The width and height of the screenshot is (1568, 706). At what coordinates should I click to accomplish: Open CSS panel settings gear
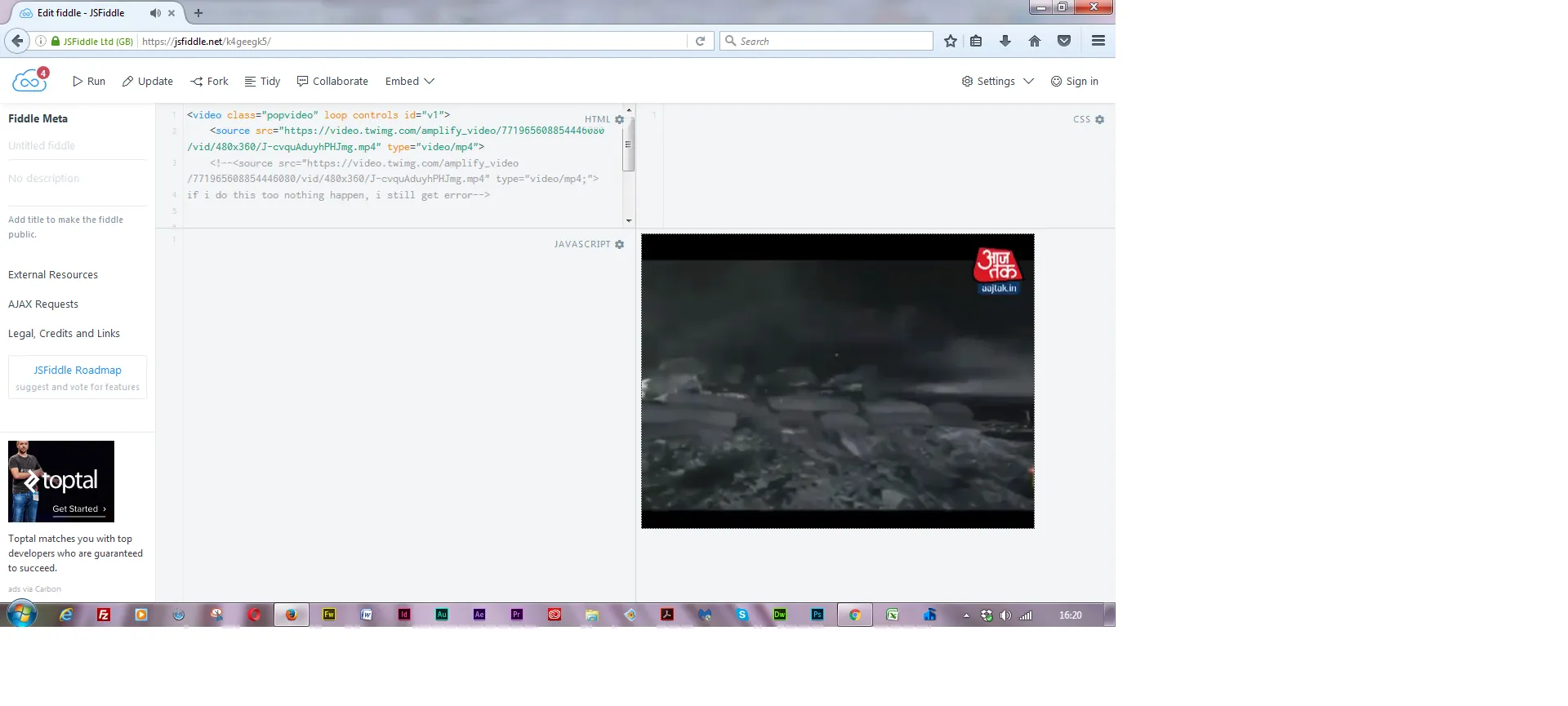(x=1099, y=120)
